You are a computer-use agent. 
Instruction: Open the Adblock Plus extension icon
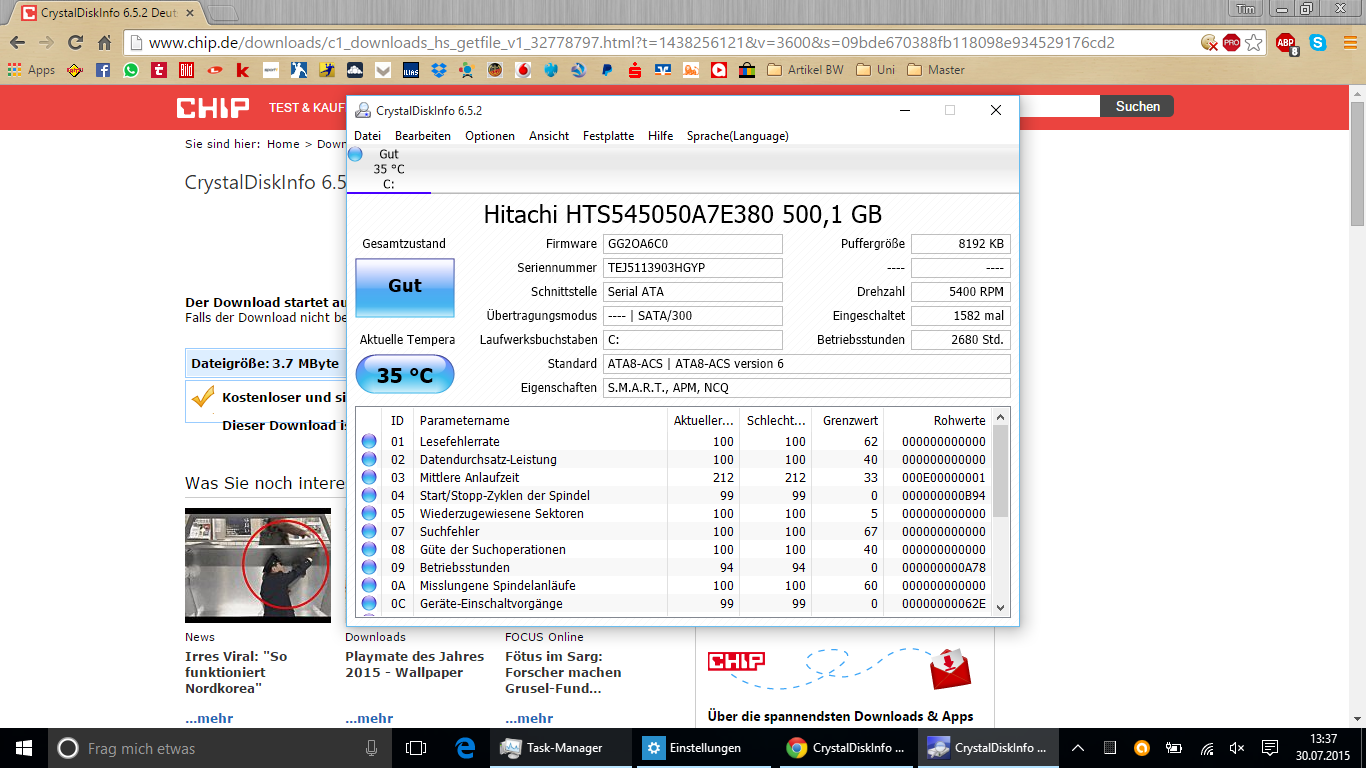tap(1286, 43)
